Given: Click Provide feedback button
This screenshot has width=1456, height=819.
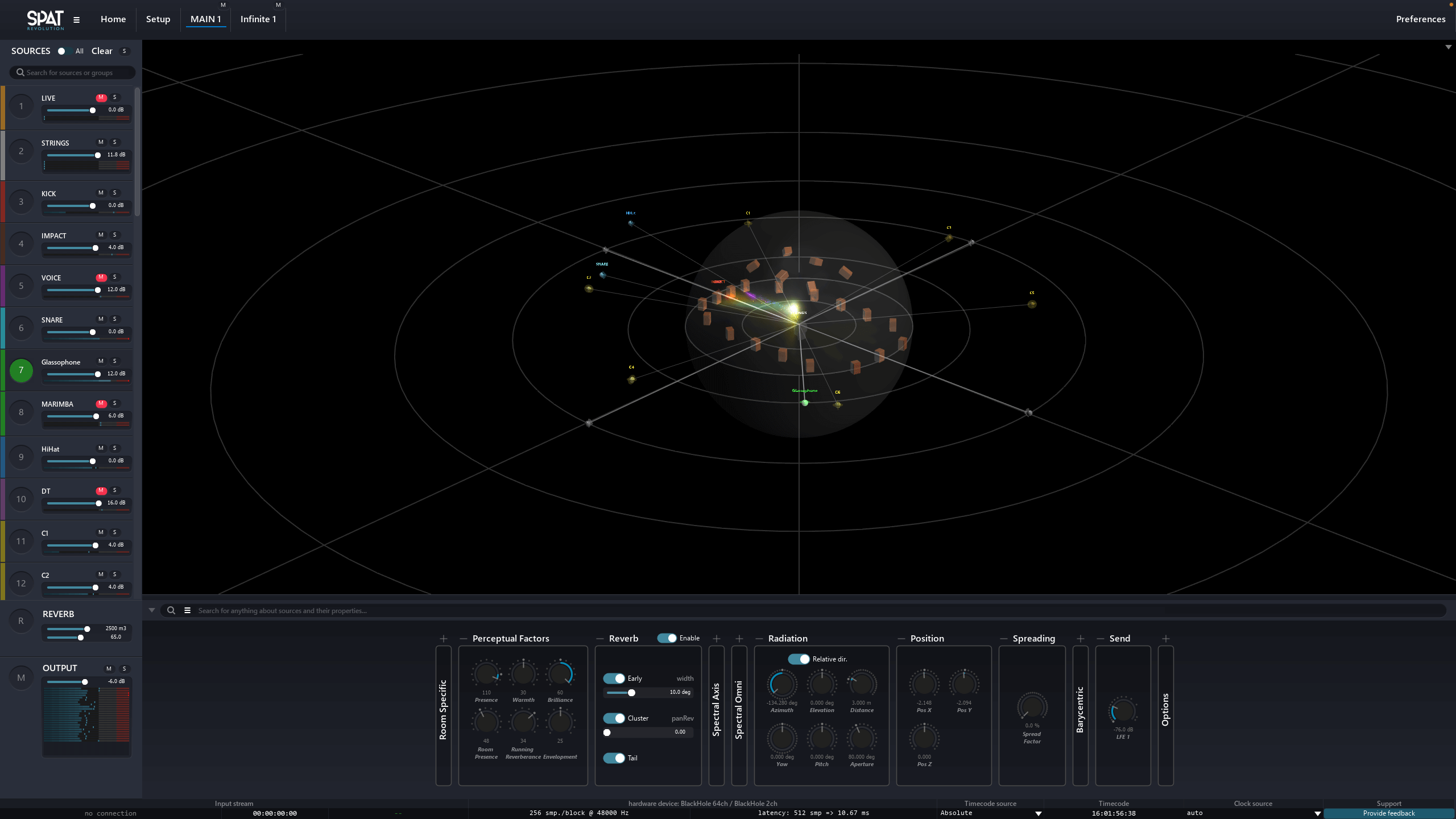Looking at the screenshot, I should pos(1388,813).
